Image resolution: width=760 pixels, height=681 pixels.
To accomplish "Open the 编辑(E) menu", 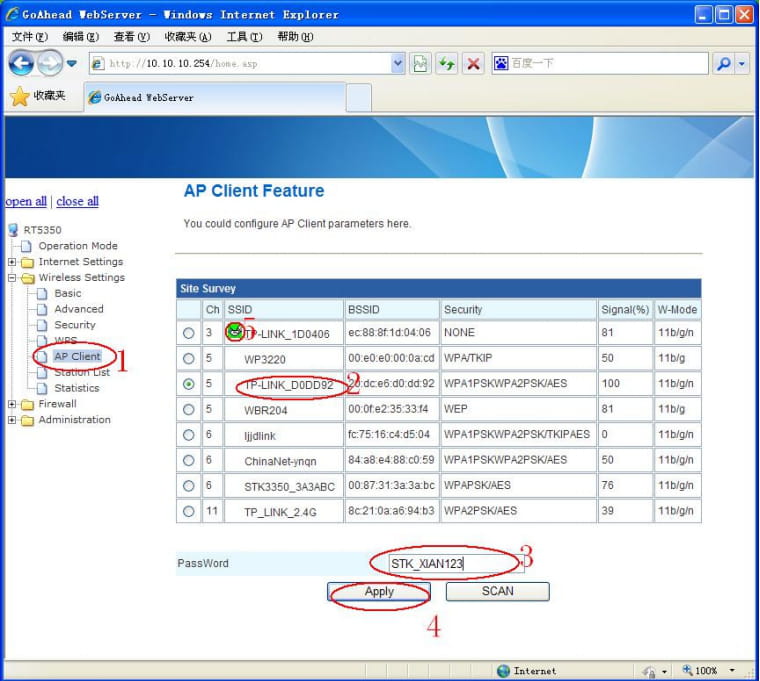I will (80, 37).
